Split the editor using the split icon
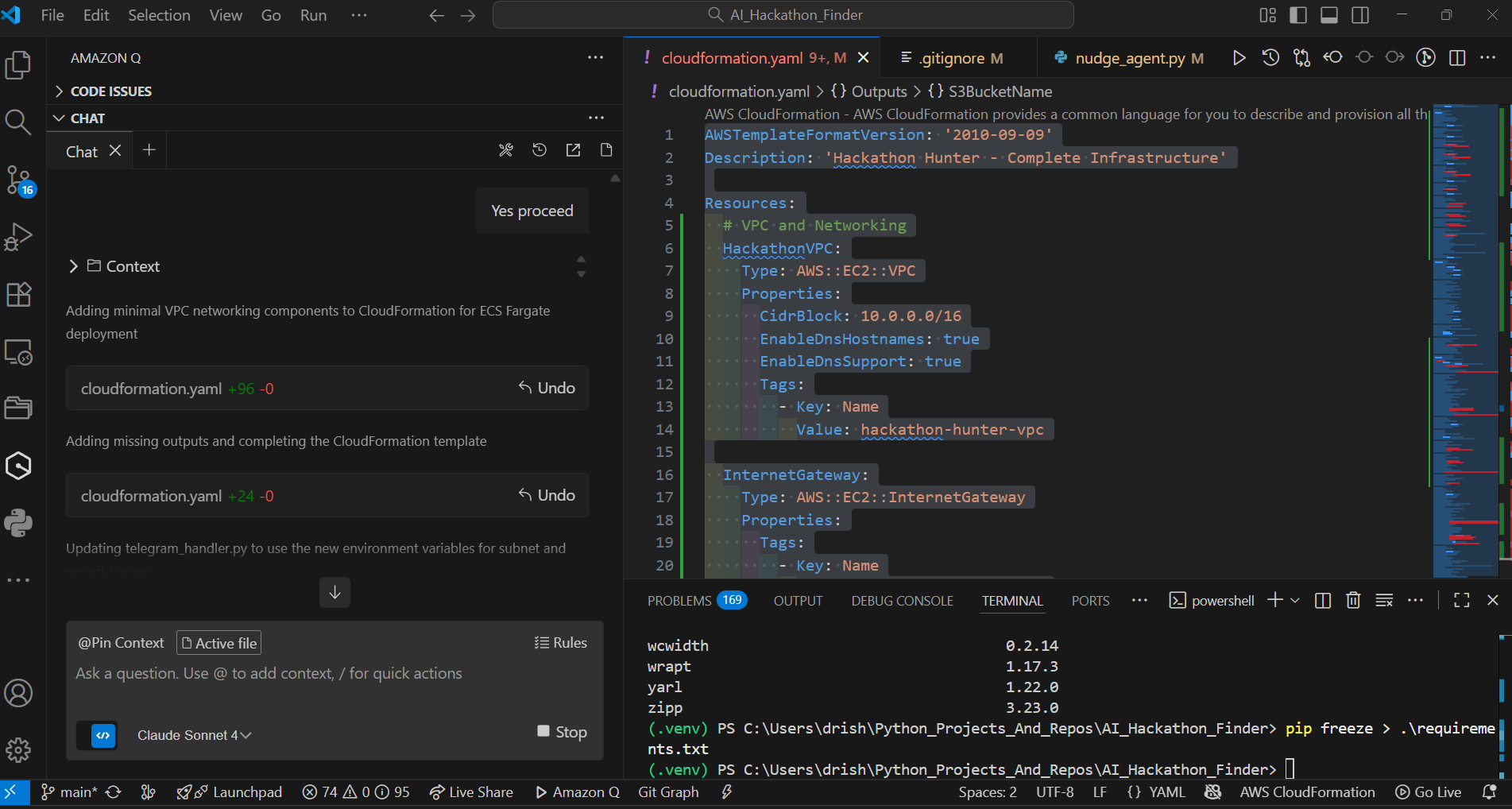1512x809 pixels. pos(1457,57)
